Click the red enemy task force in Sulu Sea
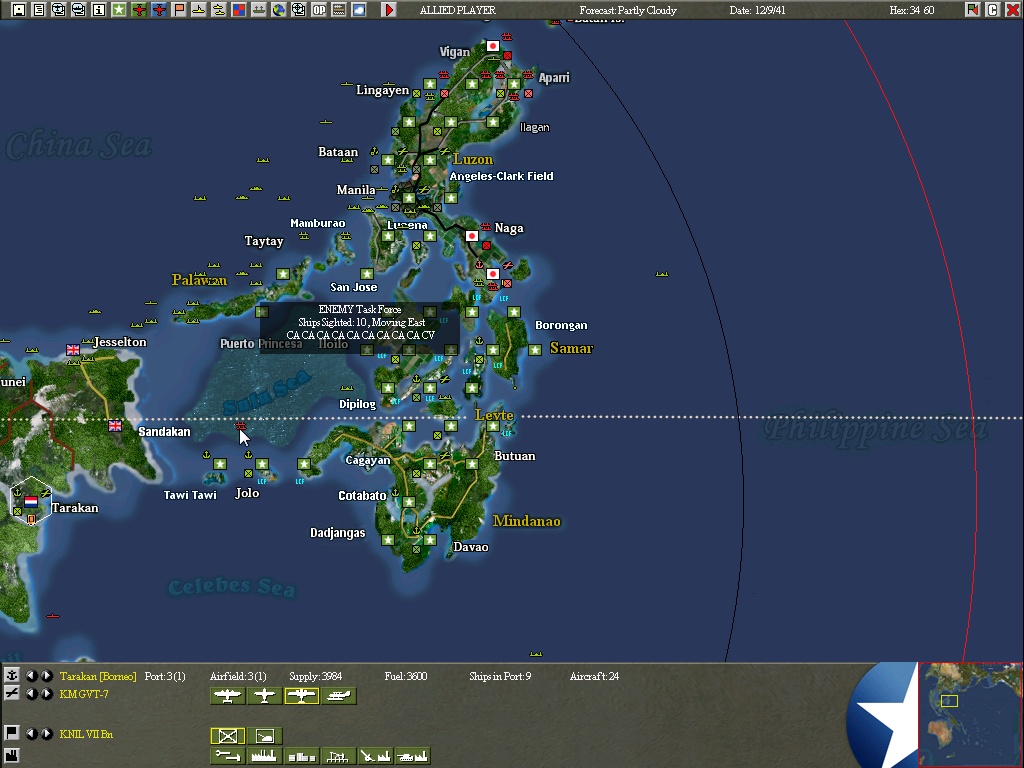Screen dimensions: 1024x768 tap(241, 426)
